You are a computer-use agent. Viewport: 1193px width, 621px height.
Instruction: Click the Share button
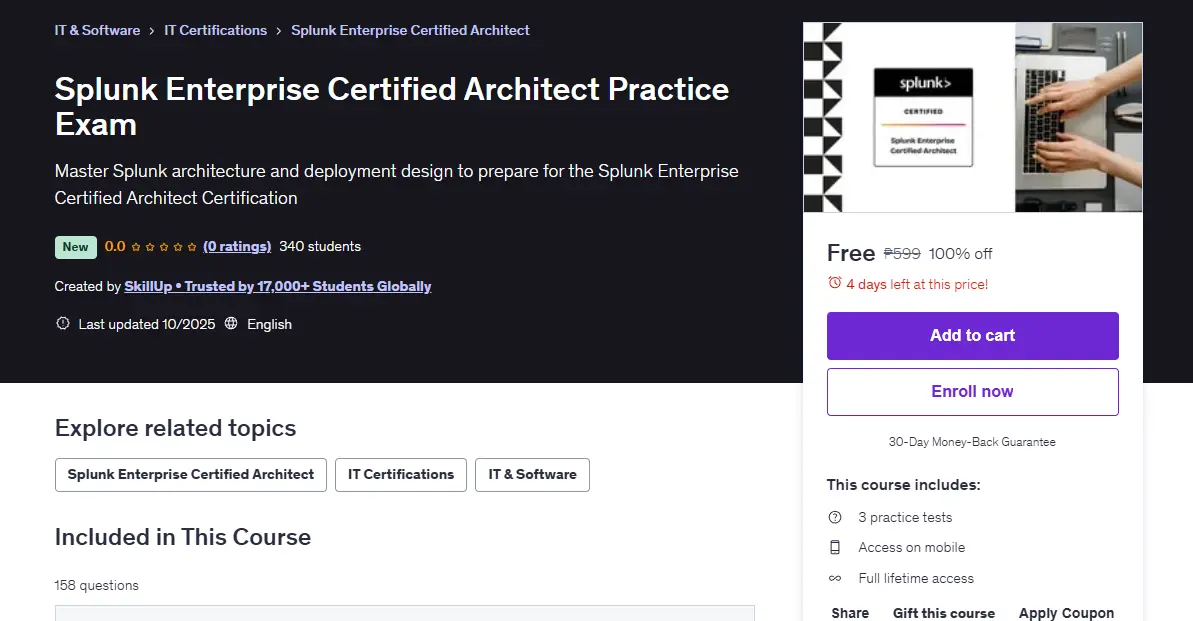(x=850, y=613)
